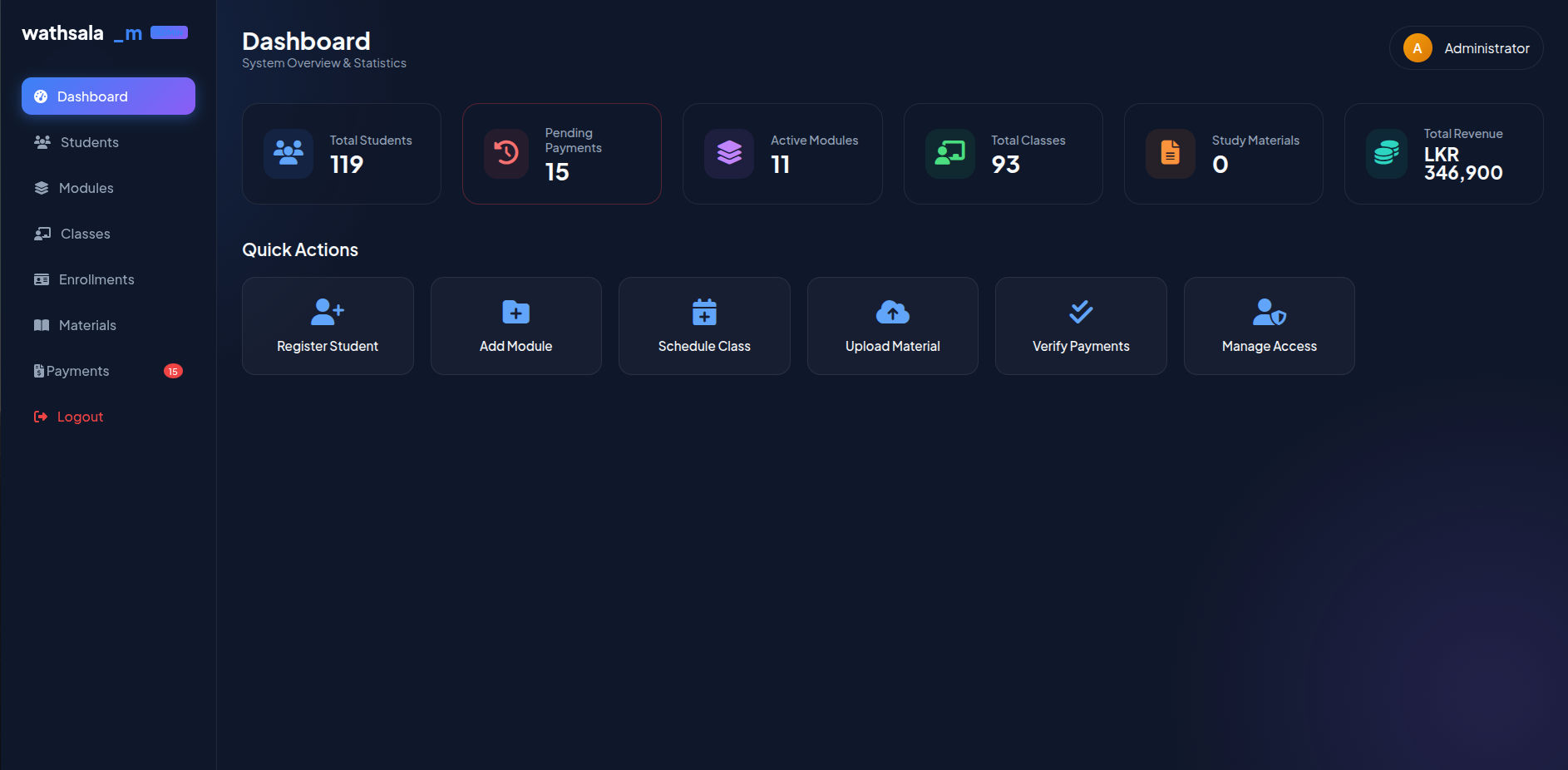1568x770 pixels.
Task: Click the Logout link
Action: [x=108, y=417]
